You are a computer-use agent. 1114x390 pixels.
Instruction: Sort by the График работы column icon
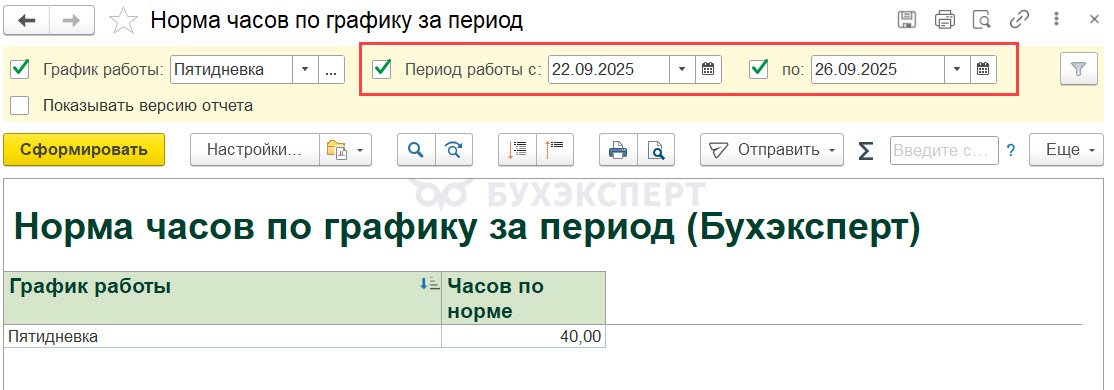tap(429, 284)
